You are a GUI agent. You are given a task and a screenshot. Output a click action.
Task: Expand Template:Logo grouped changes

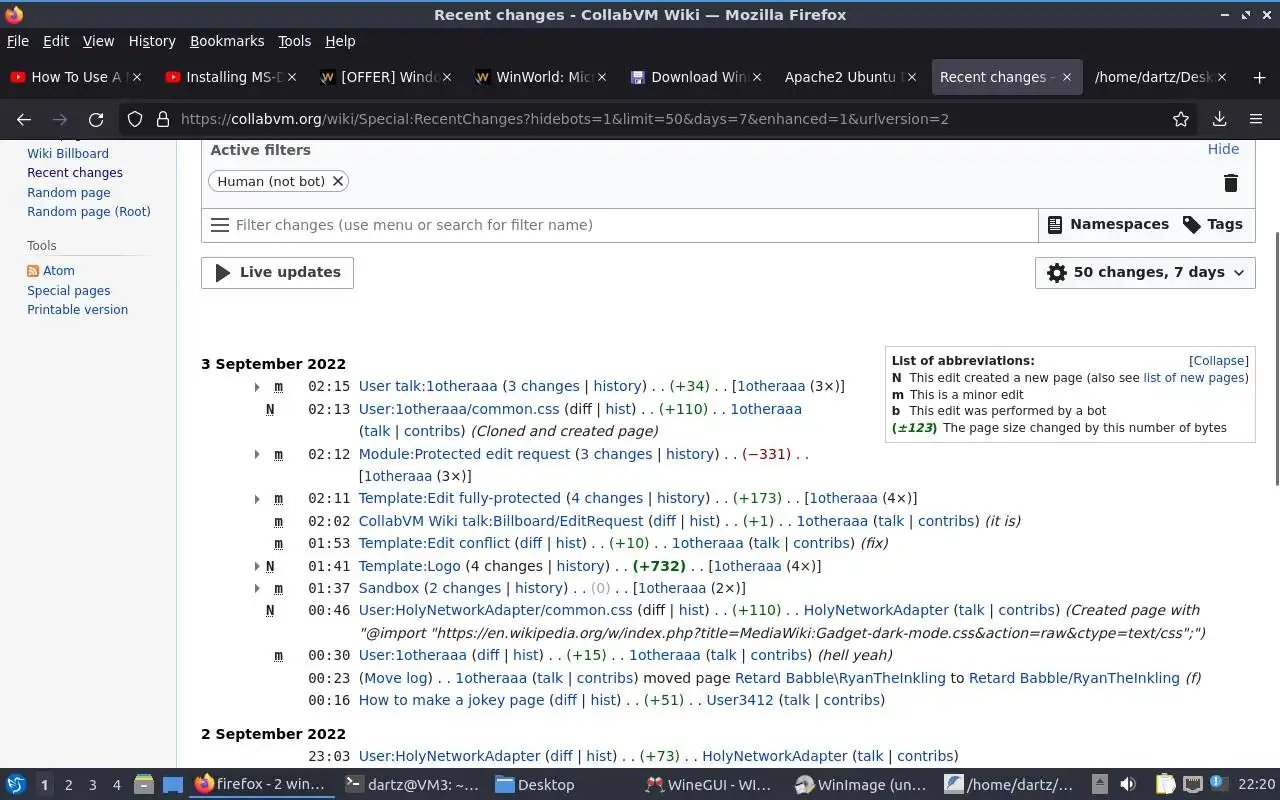coord(257,566)
